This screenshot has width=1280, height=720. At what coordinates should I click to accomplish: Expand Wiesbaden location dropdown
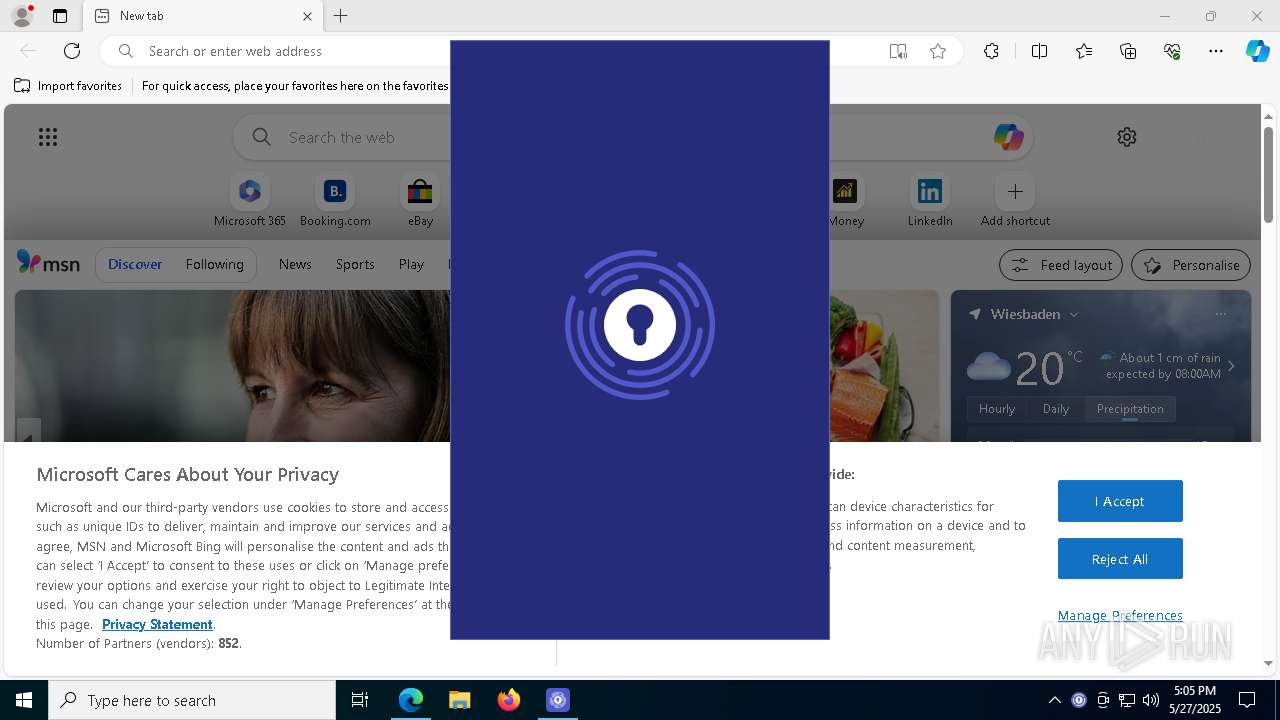point(1074,314)
